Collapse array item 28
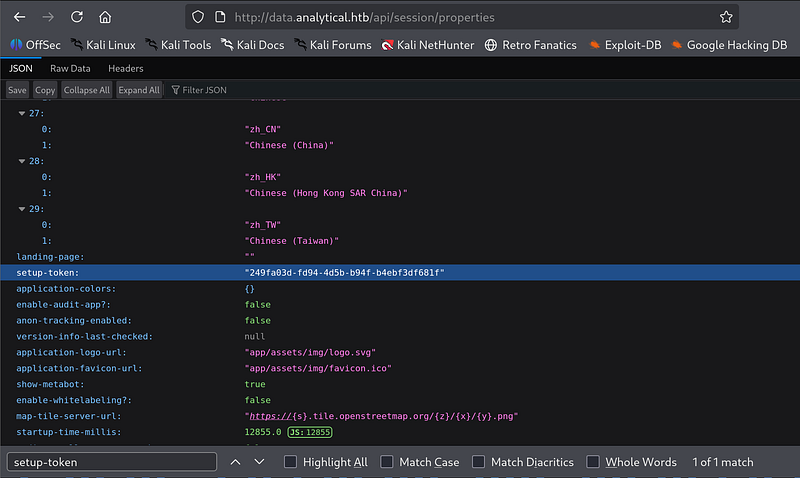This screenshot has width=800, height=478. click(22, 161)
